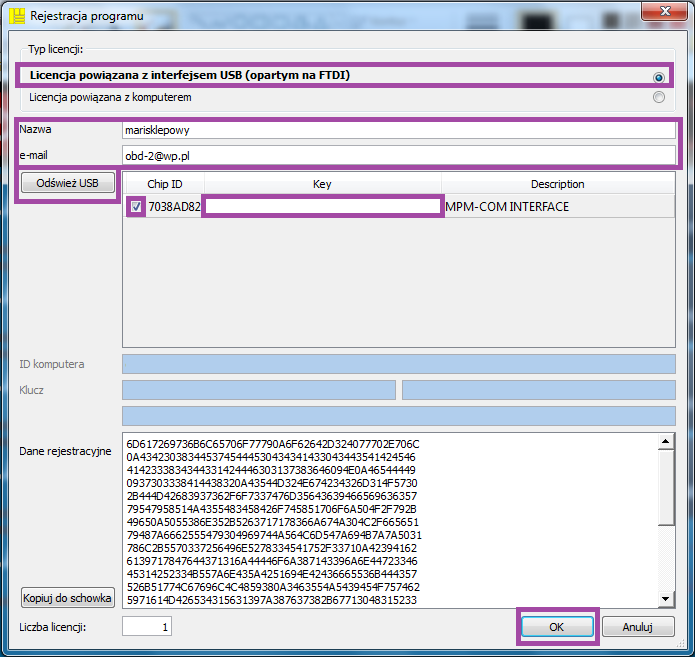Click first line of registration data starting 6D617269
This screenshot has width=696, height=657.
(x=273, y=444)
